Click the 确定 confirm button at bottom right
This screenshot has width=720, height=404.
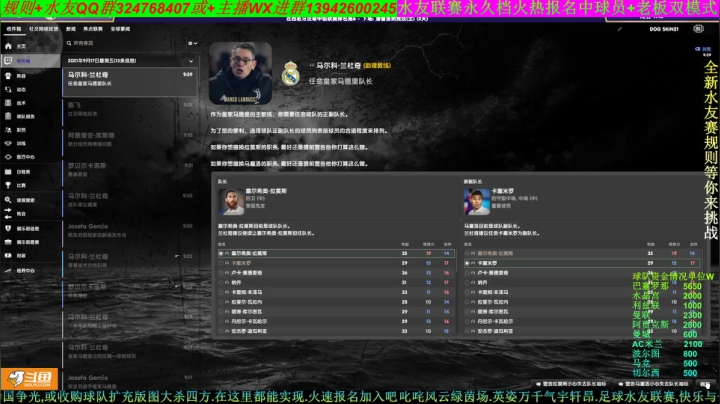[705, 383]
